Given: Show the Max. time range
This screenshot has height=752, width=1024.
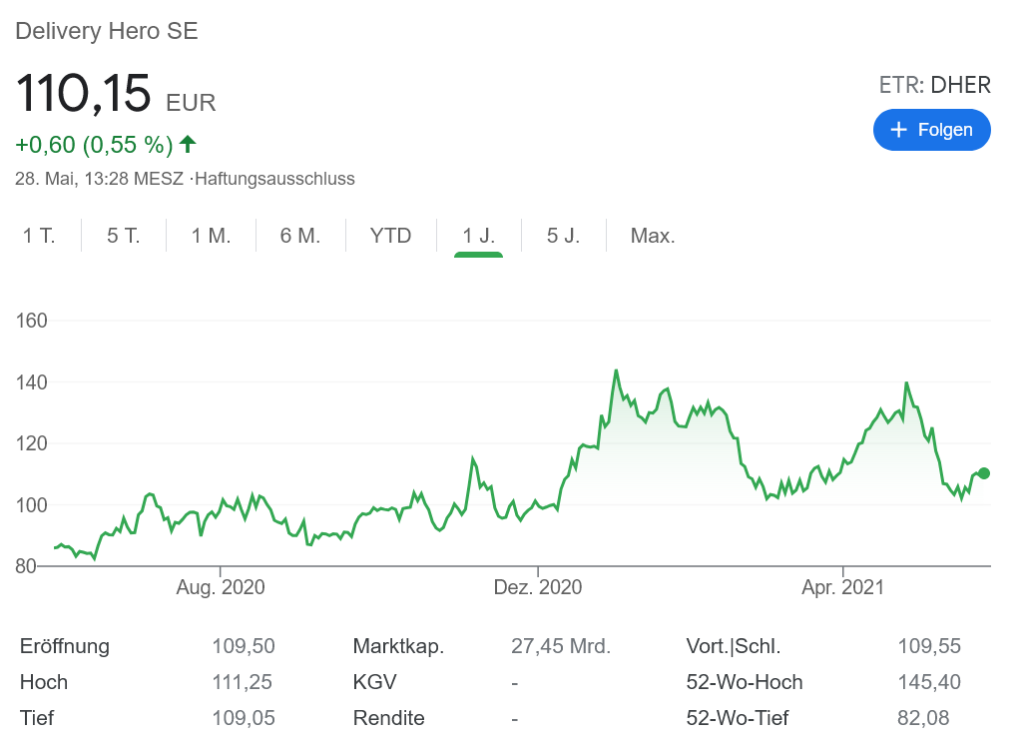Looking at the screenshot, I should [x=652, y=236].
